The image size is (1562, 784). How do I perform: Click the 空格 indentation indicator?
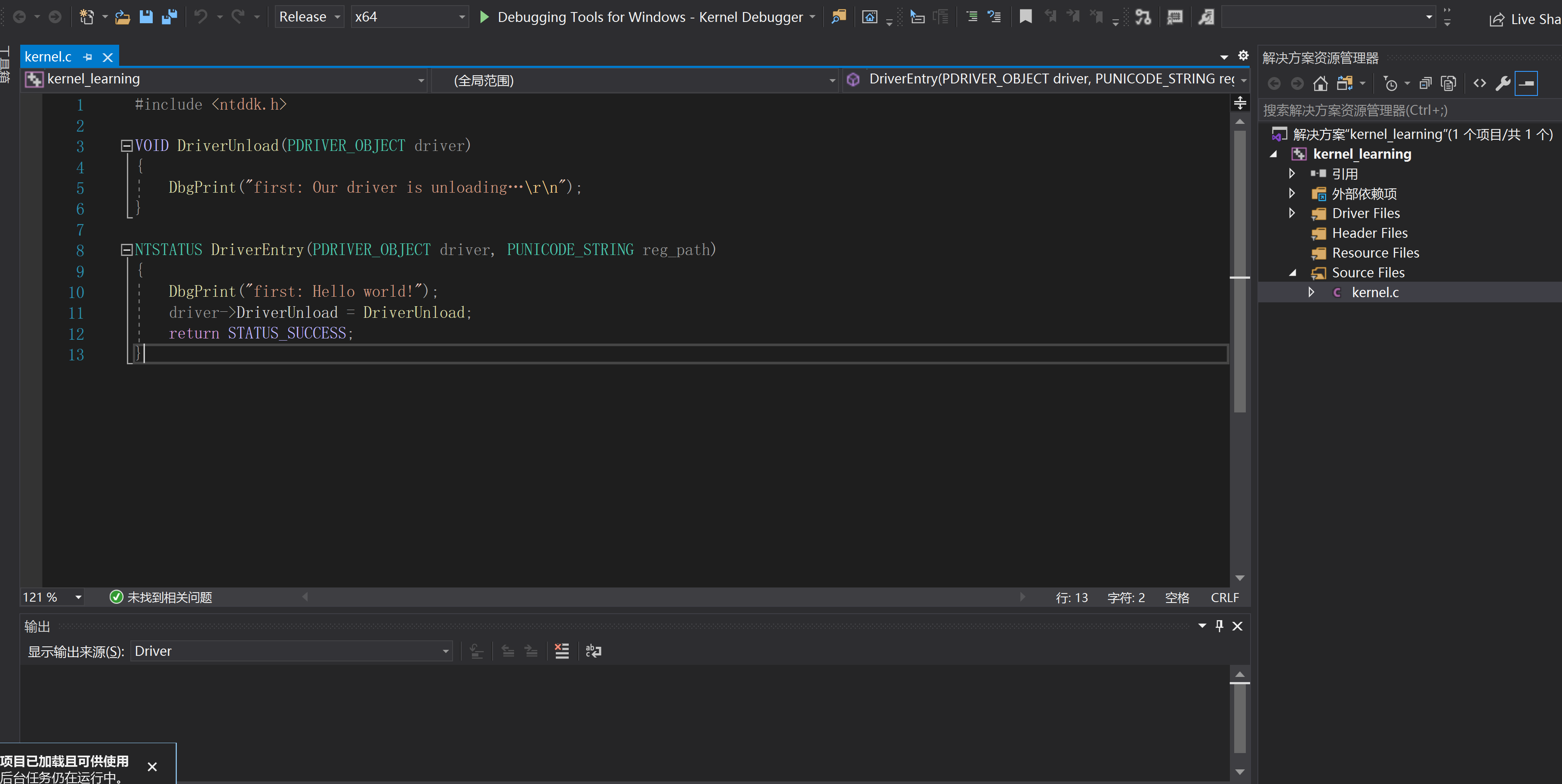(1177, 597)
